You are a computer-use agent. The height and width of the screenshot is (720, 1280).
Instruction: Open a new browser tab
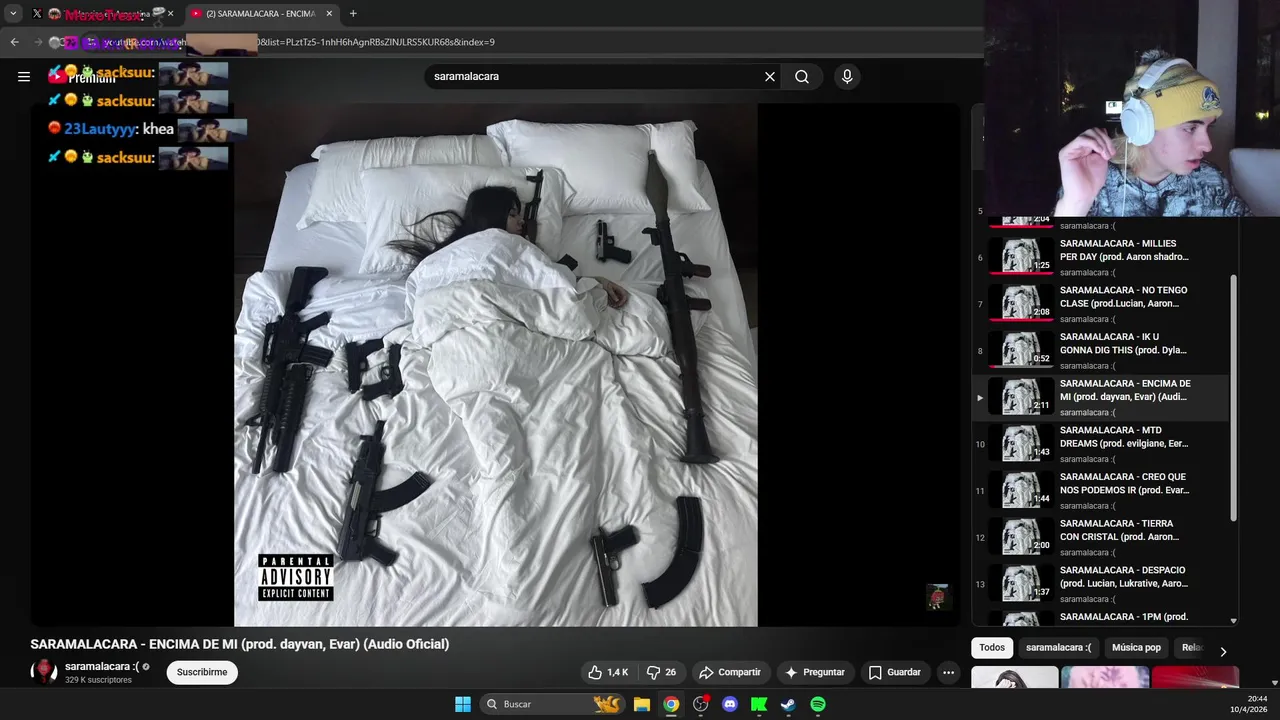click(x=353, y=14)
